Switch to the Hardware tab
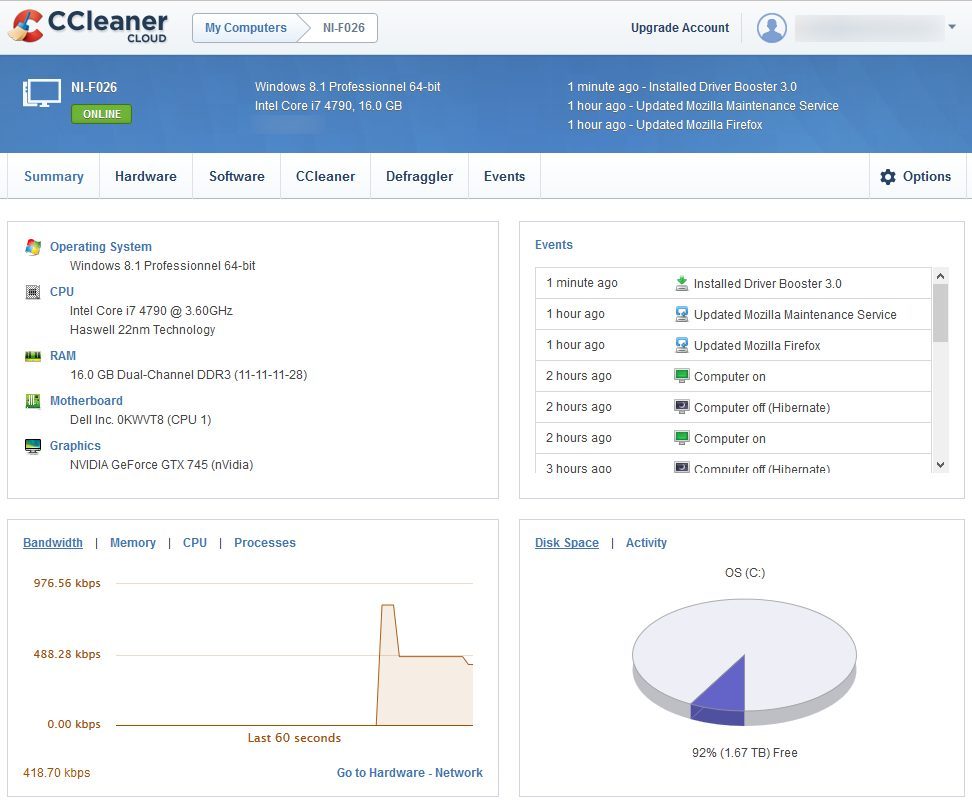This screenshot has height=804, width=972. tap(145, 177)
